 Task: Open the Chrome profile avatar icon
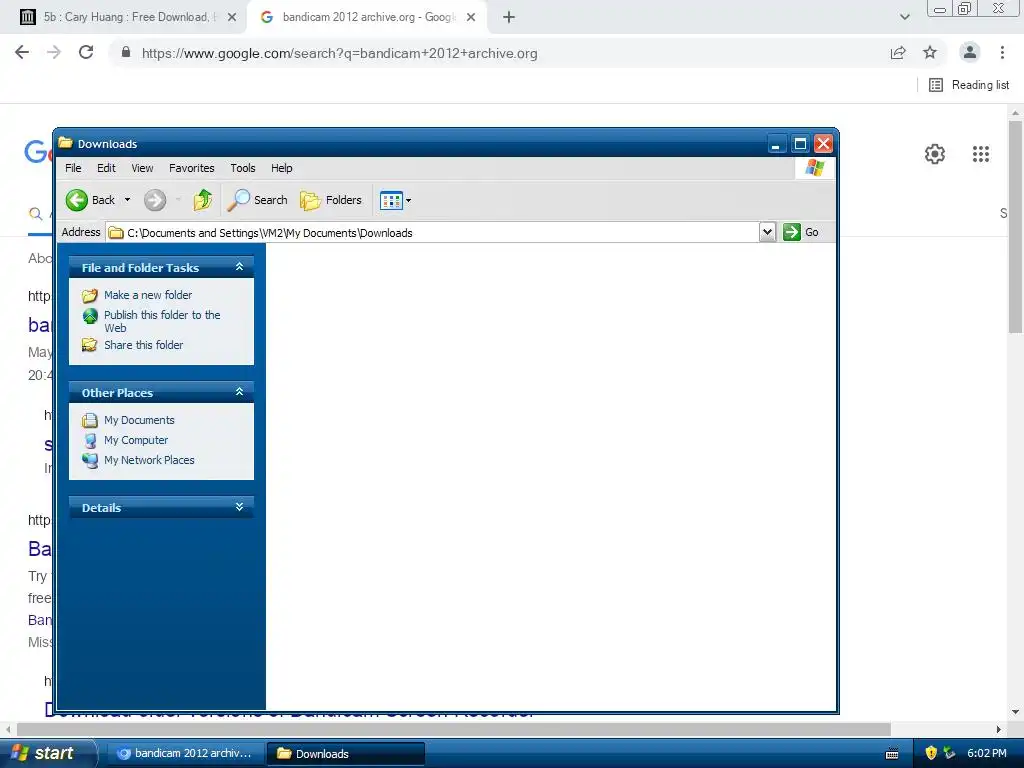970,52
